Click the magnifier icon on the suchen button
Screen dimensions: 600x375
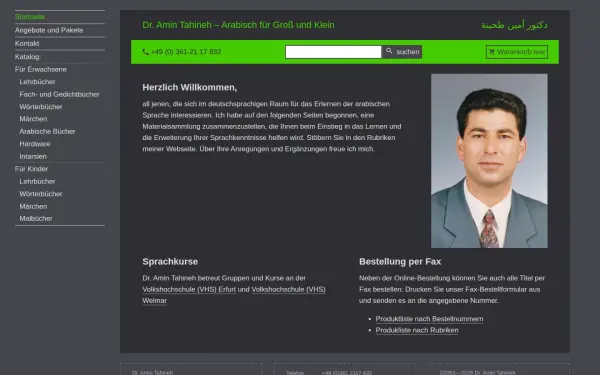click(x=389, y=51)
